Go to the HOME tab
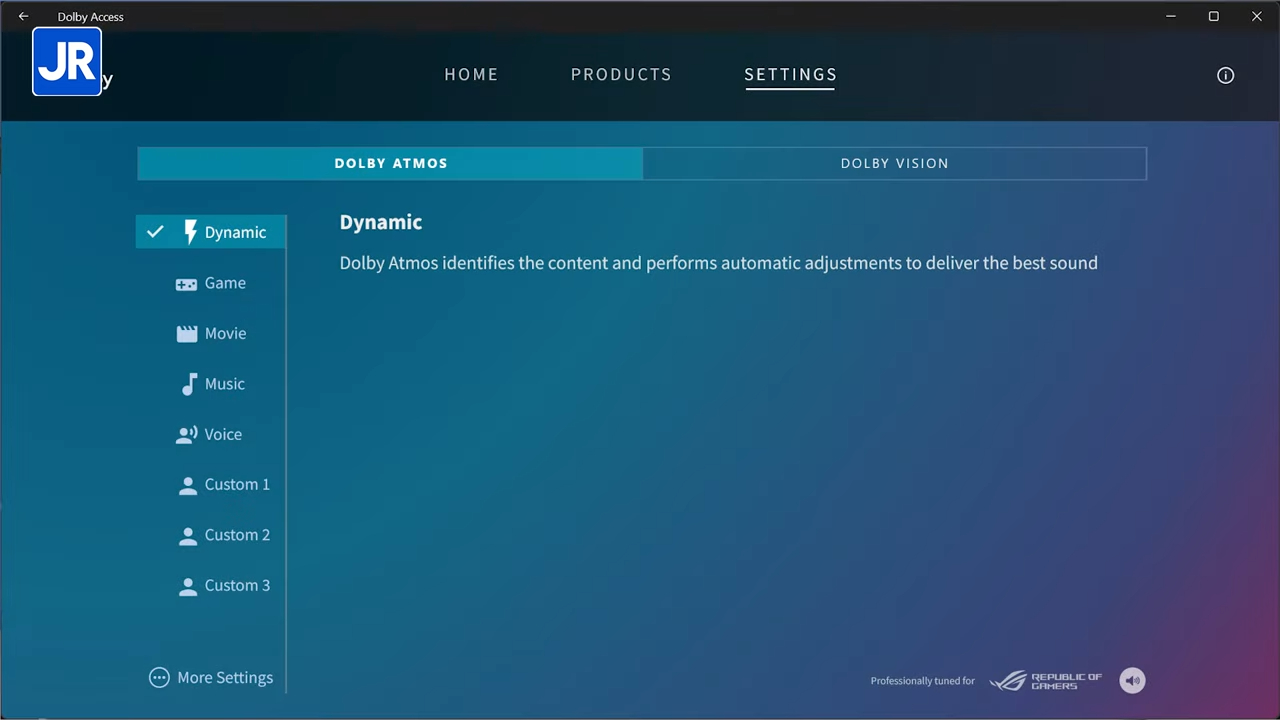Image resolution: width=1280 pixels, height=720 pixels. [471, 75]
